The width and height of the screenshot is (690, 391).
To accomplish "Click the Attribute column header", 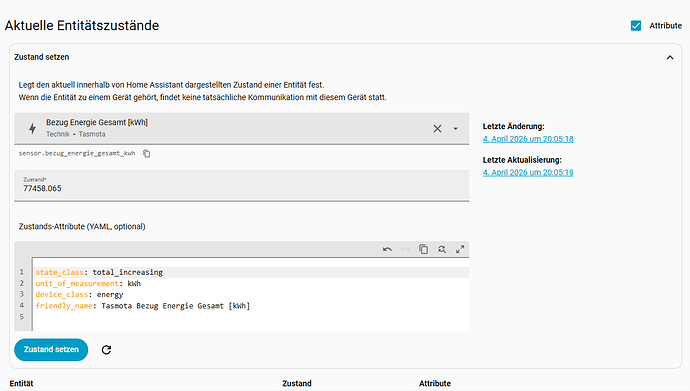I will (435, 384).
